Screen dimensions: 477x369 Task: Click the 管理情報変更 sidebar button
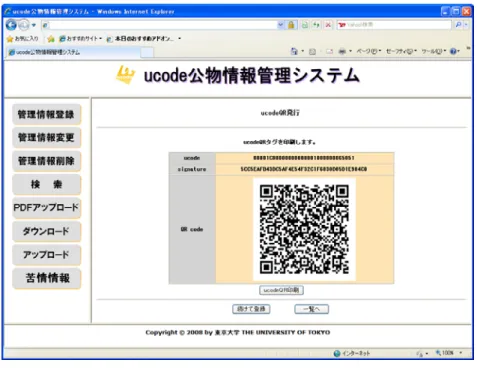[x=46, y=138]
